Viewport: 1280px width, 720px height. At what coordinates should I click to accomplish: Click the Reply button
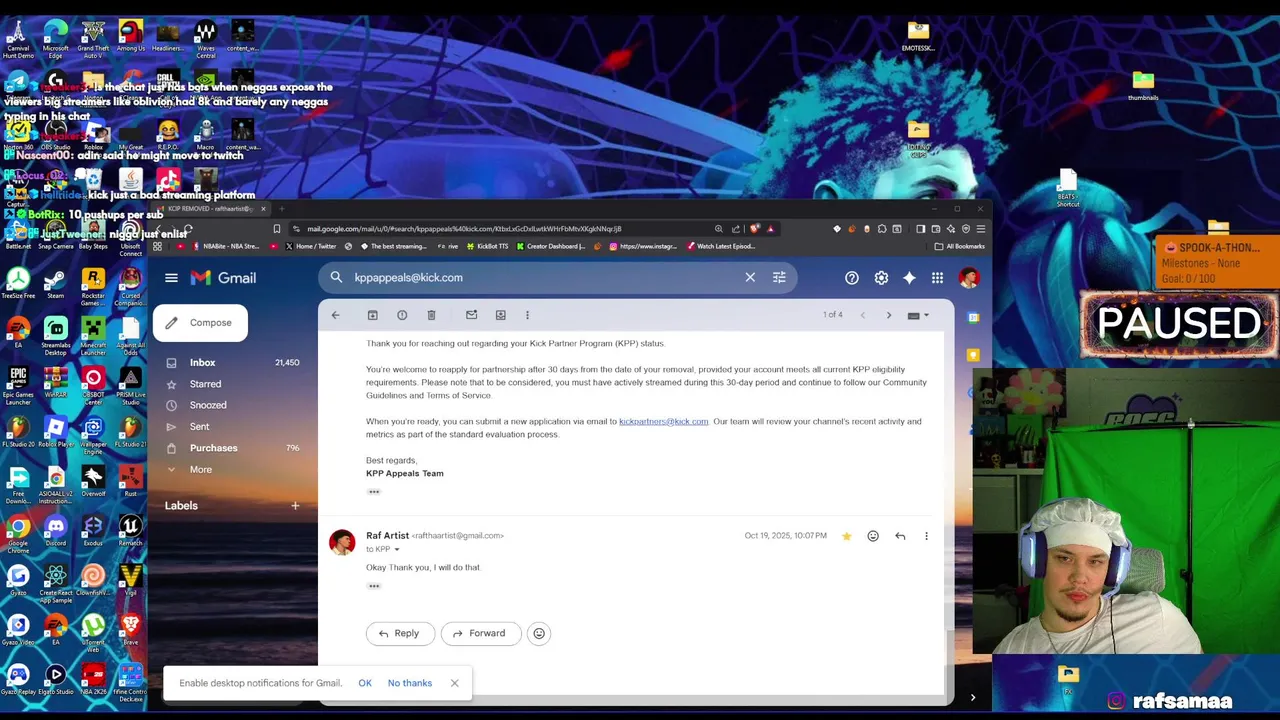pyautogui.click(x=399, y=633)
